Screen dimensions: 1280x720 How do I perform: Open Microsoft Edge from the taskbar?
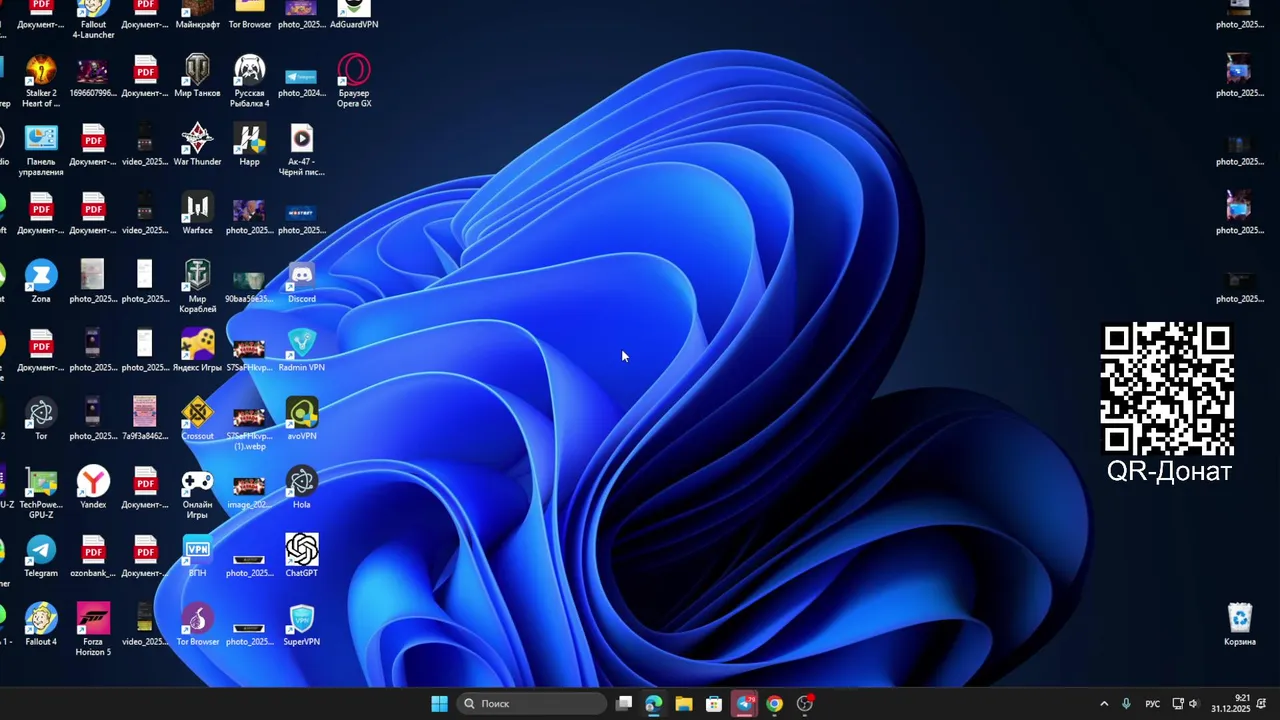tap(654, 704)
